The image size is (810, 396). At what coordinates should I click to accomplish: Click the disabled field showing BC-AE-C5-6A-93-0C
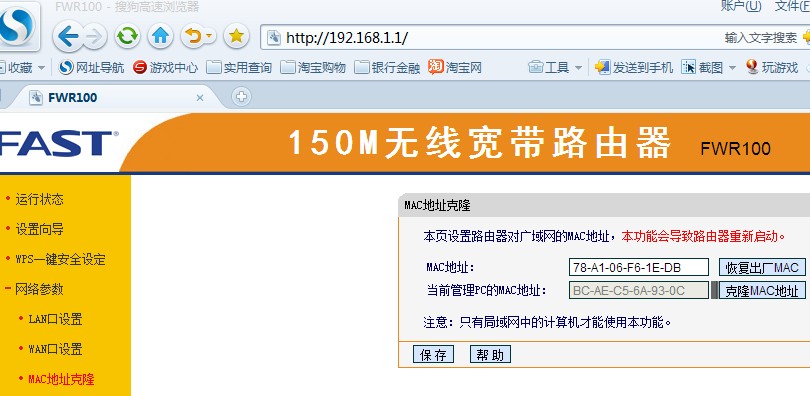638,291
